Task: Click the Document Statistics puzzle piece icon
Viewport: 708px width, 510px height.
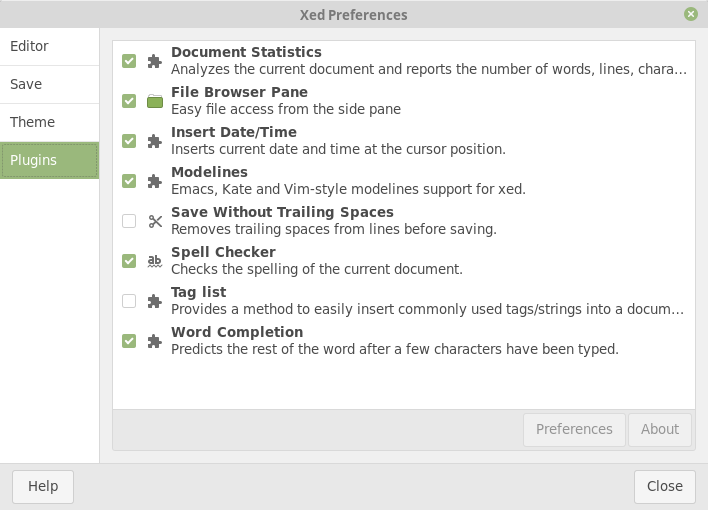Action: point(154,61)
